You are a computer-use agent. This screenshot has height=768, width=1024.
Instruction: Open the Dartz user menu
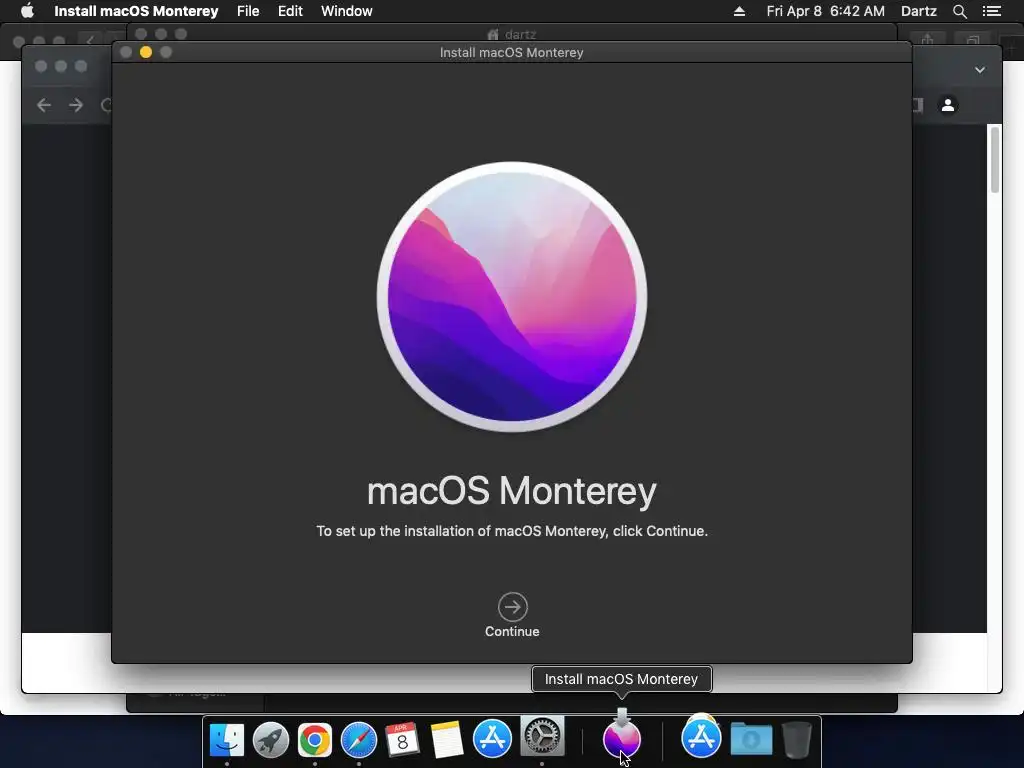coord(919,11)
